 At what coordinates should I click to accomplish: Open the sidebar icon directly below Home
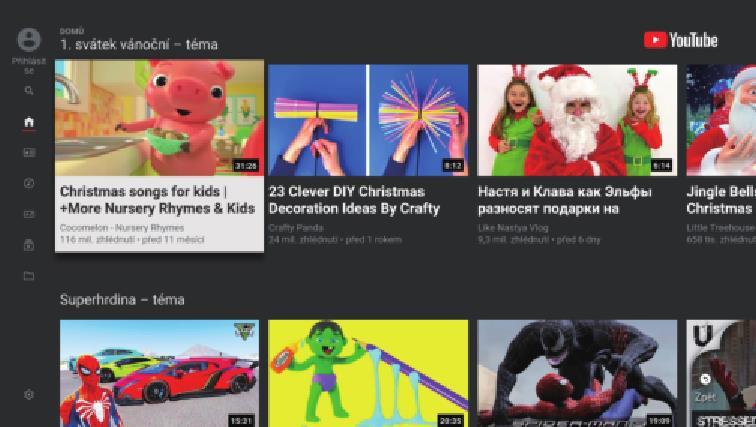click(x=29, y=152)
